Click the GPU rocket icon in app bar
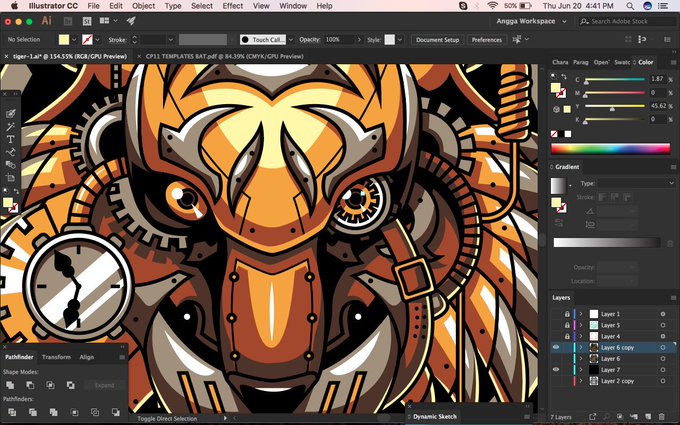 coord(131,21)
